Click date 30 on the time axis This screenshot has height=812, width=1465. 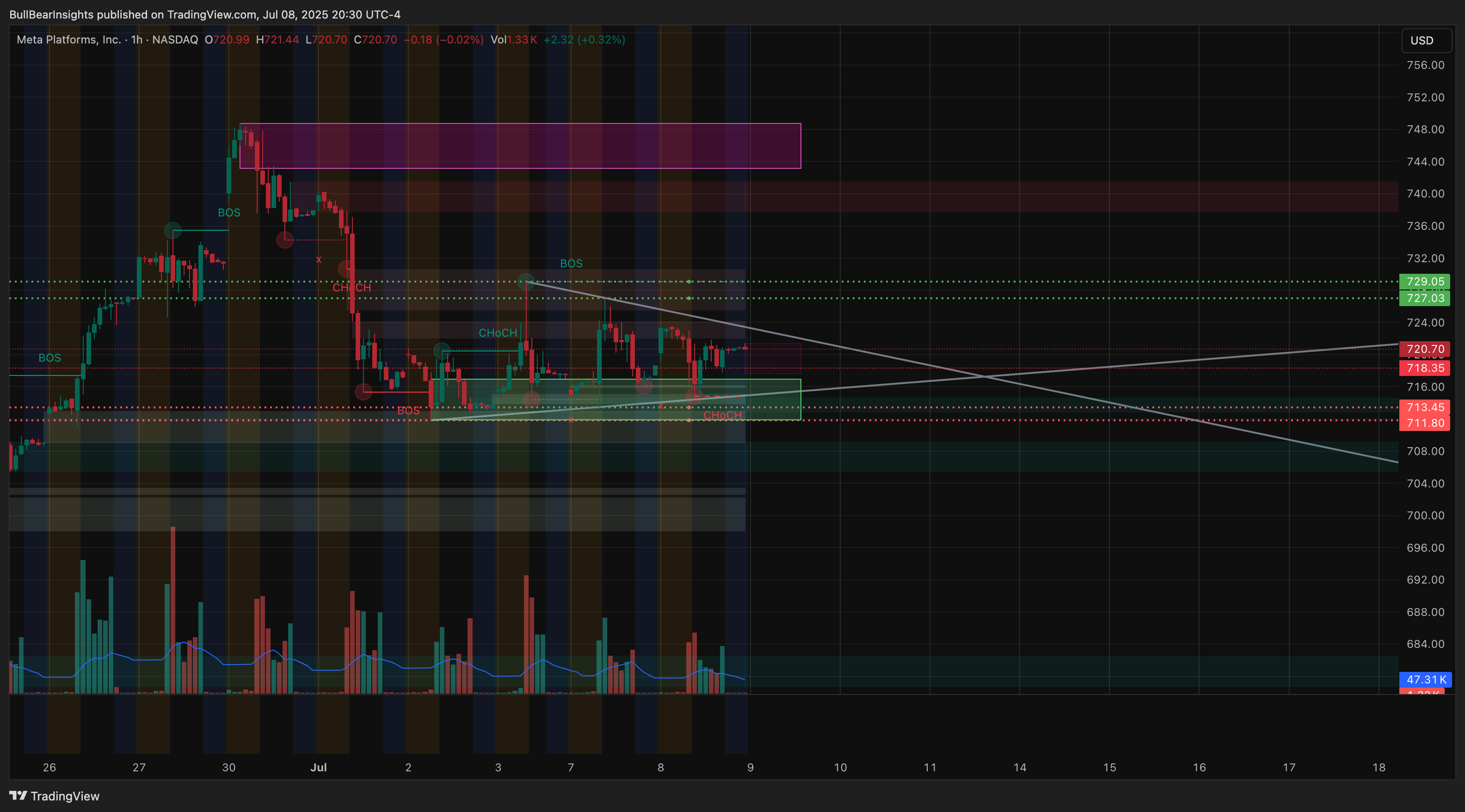point(228,768)
